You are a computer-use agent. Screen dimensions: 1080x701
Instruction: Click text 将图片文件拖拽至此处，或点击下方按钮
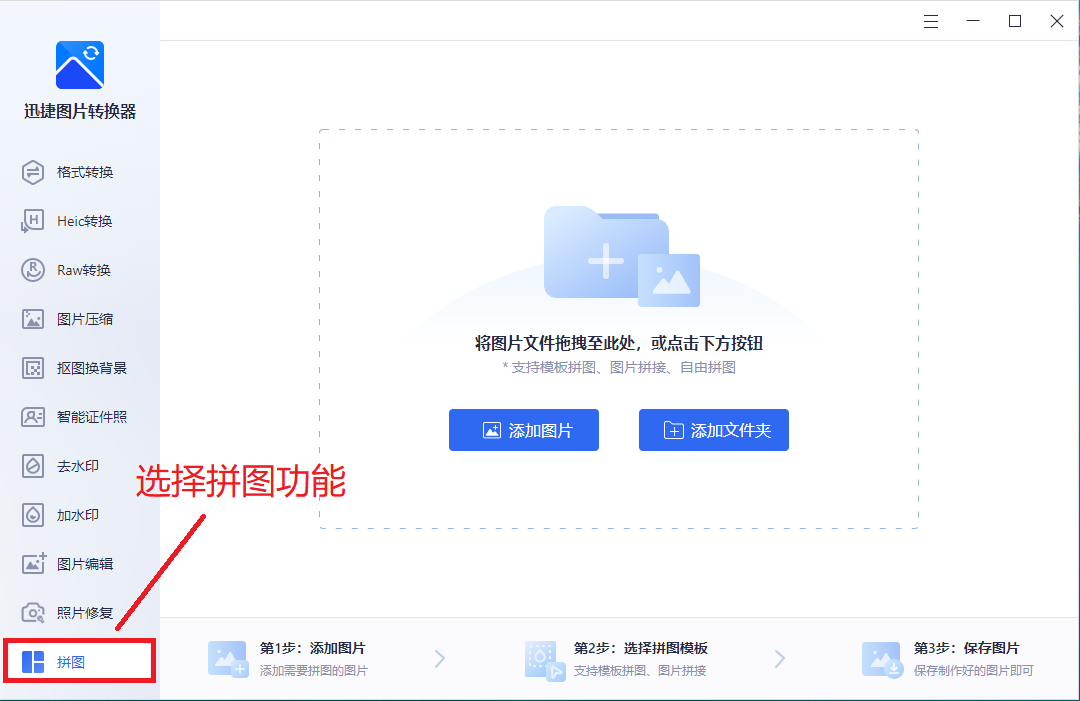tap(619, 343)
